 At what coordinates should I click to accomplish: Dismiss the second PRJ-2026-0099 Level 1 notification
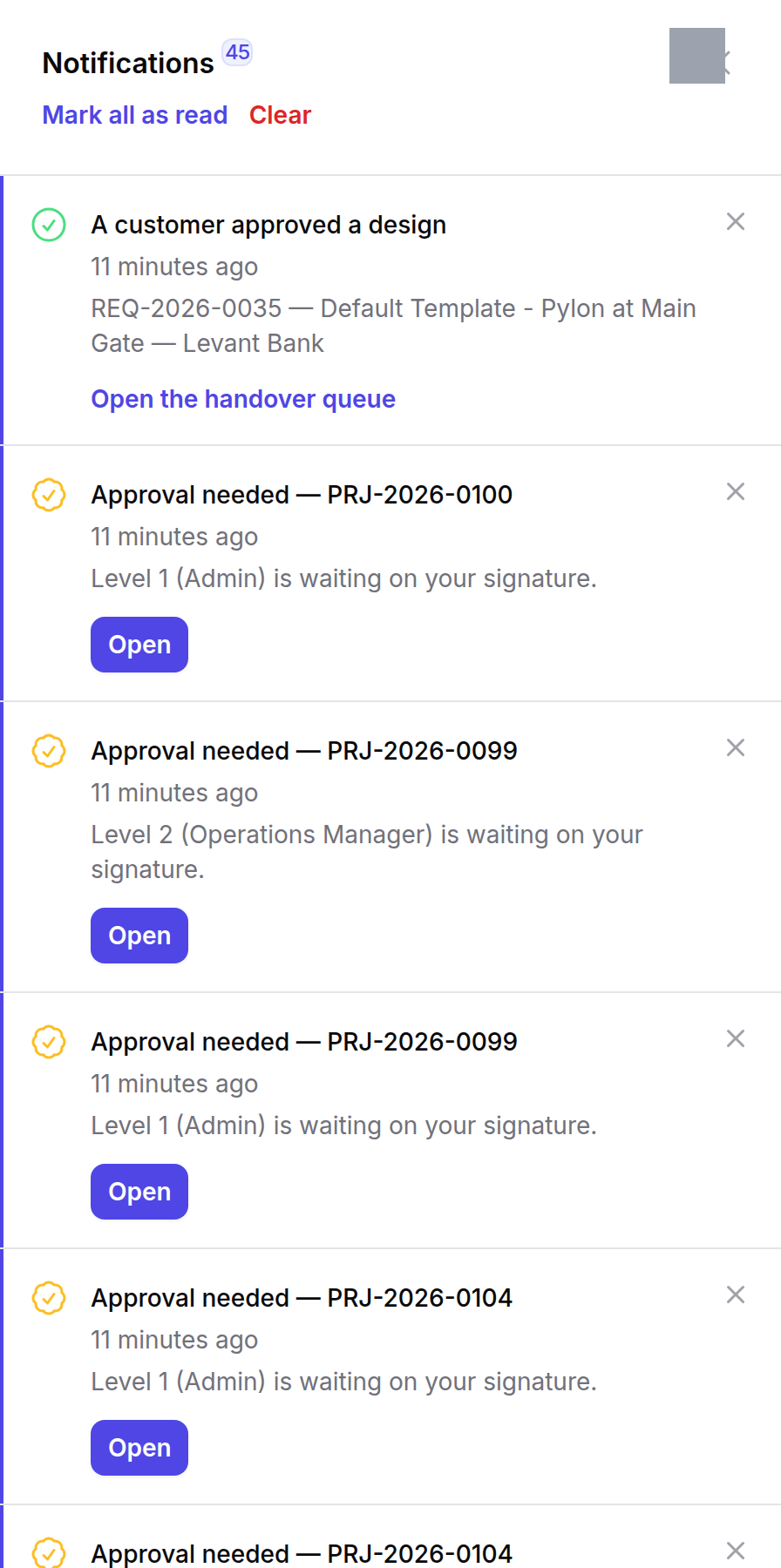[x=736, y=1039]
